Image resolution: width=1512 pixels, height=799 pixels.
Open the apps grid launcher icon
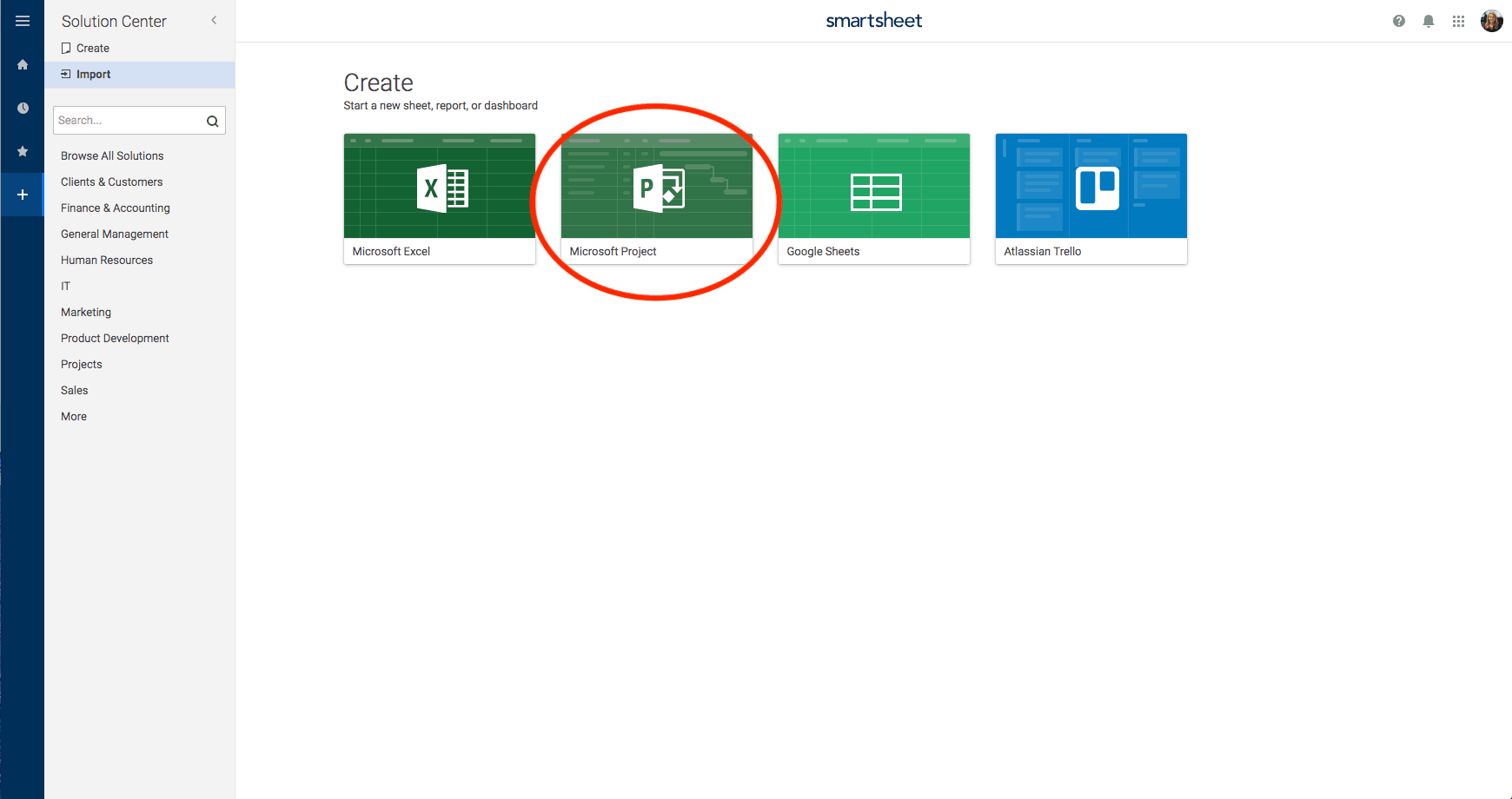(x=1458, y=21)
